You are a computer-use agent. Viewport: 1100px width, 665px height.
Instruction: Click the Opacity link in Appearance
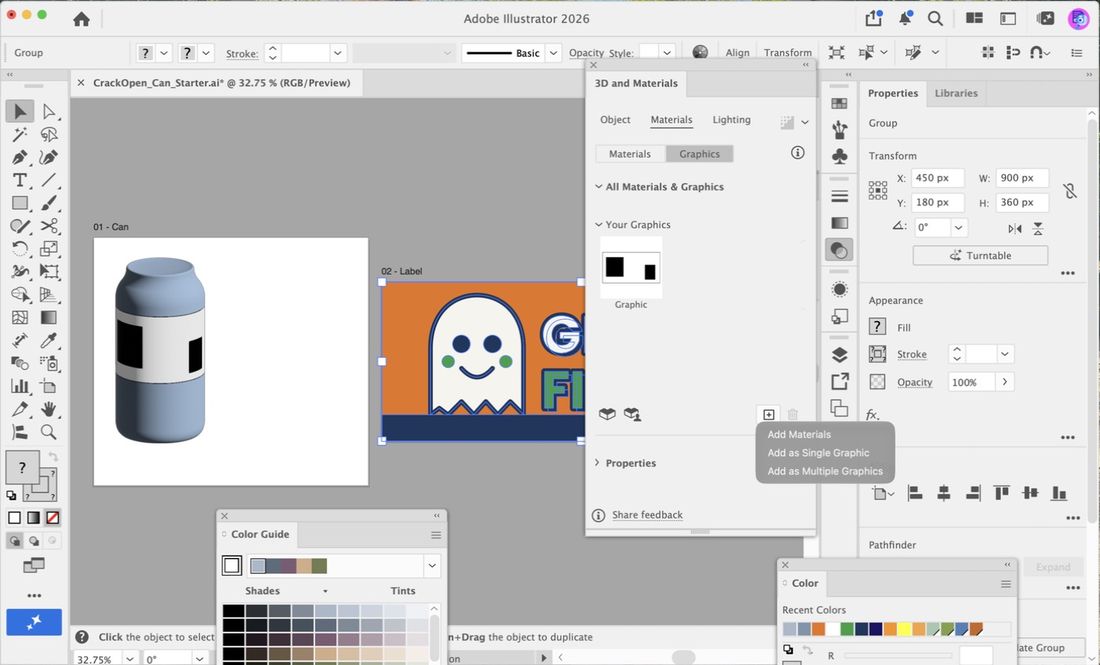[914, 382]
